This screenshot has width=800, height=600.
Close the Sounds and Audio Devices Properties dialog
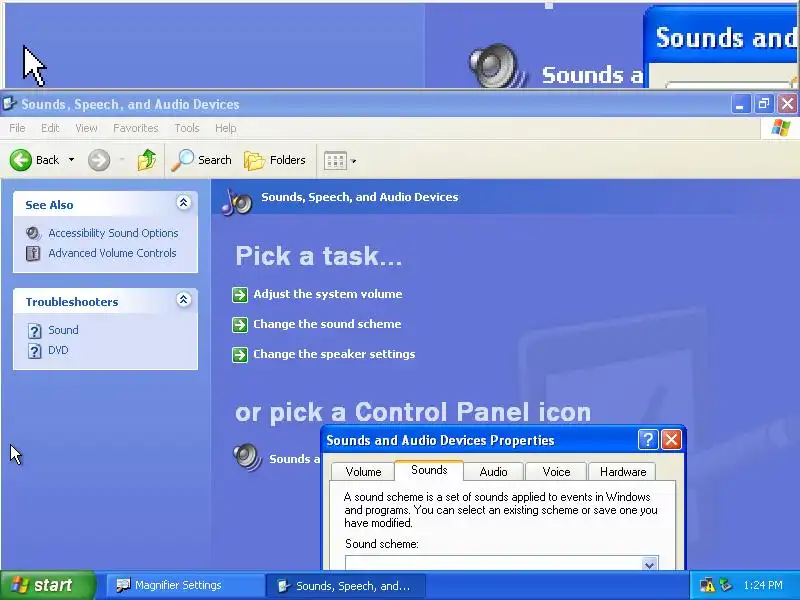coord(671,439)
